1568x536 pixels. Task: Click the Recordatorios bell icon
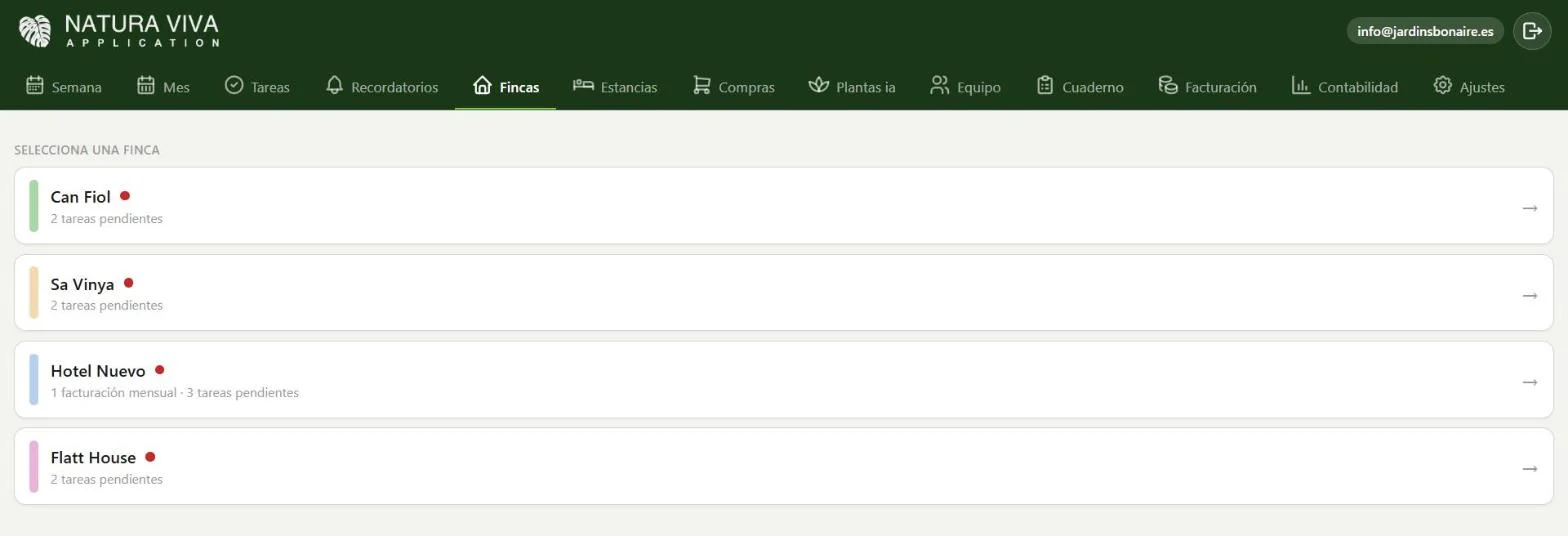[x=335, y=85]
